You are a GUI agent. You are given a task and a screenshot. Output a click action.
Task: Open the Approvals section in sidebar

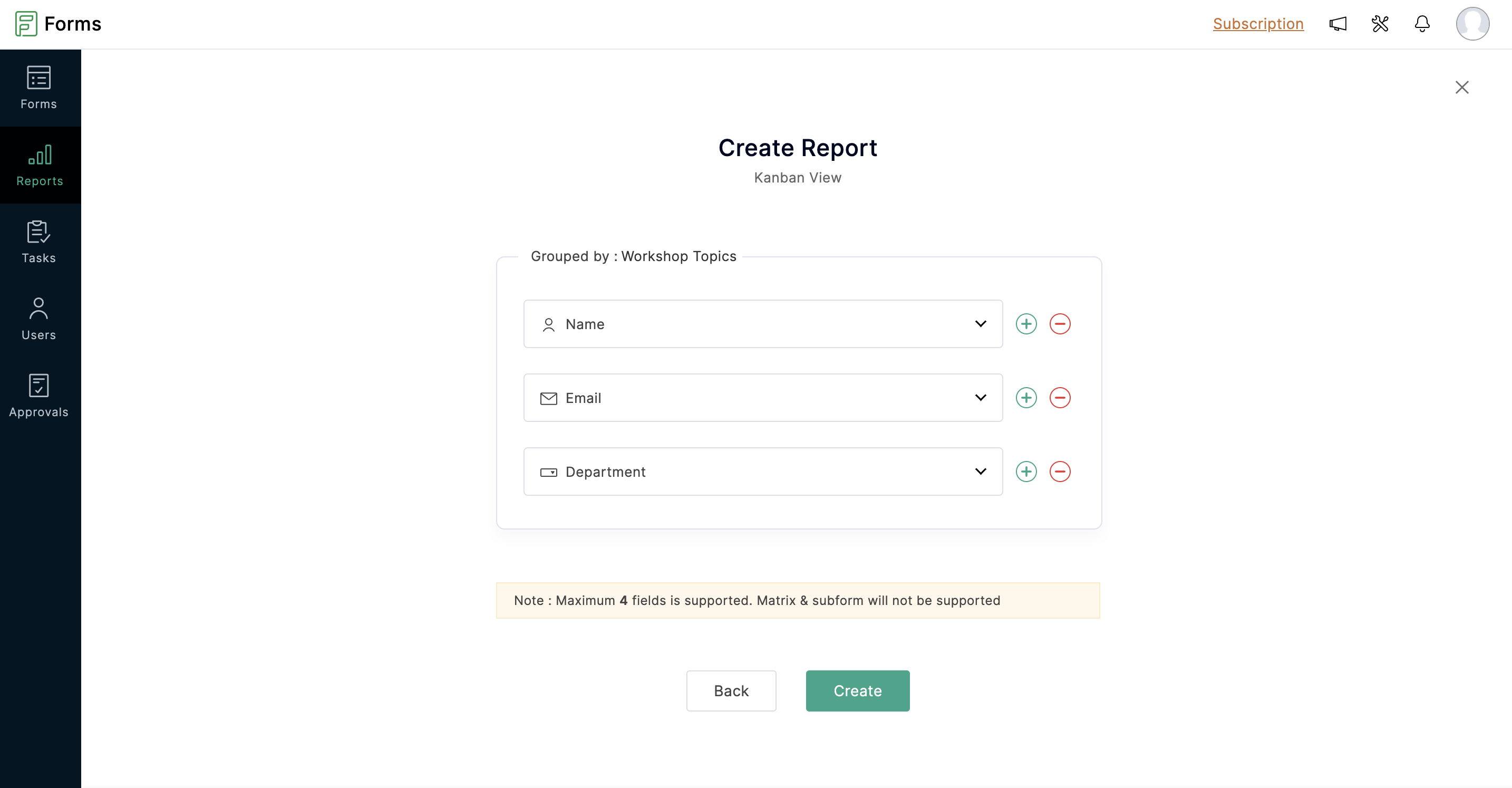pyautogui.click(x=40, y=396)
